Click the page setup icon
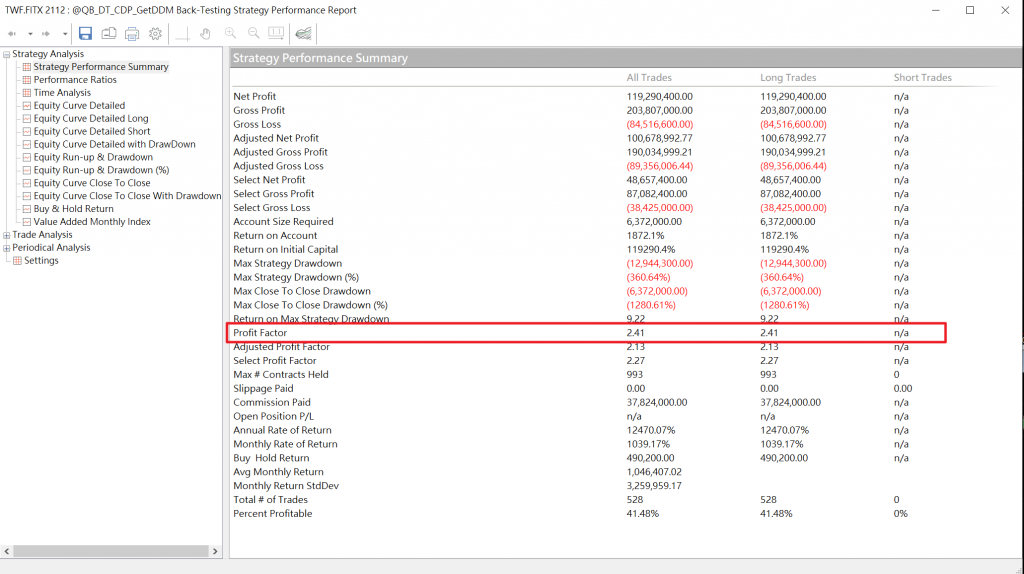 (x=108, y=34)
